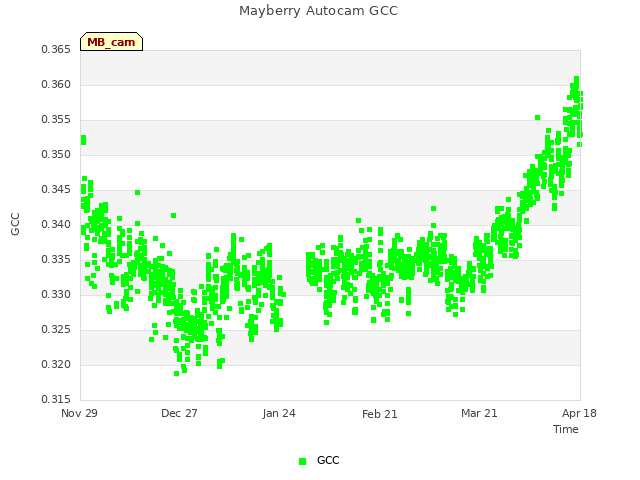
Task: Click the Apr 18 x-axis label
Action: point(579,413)
